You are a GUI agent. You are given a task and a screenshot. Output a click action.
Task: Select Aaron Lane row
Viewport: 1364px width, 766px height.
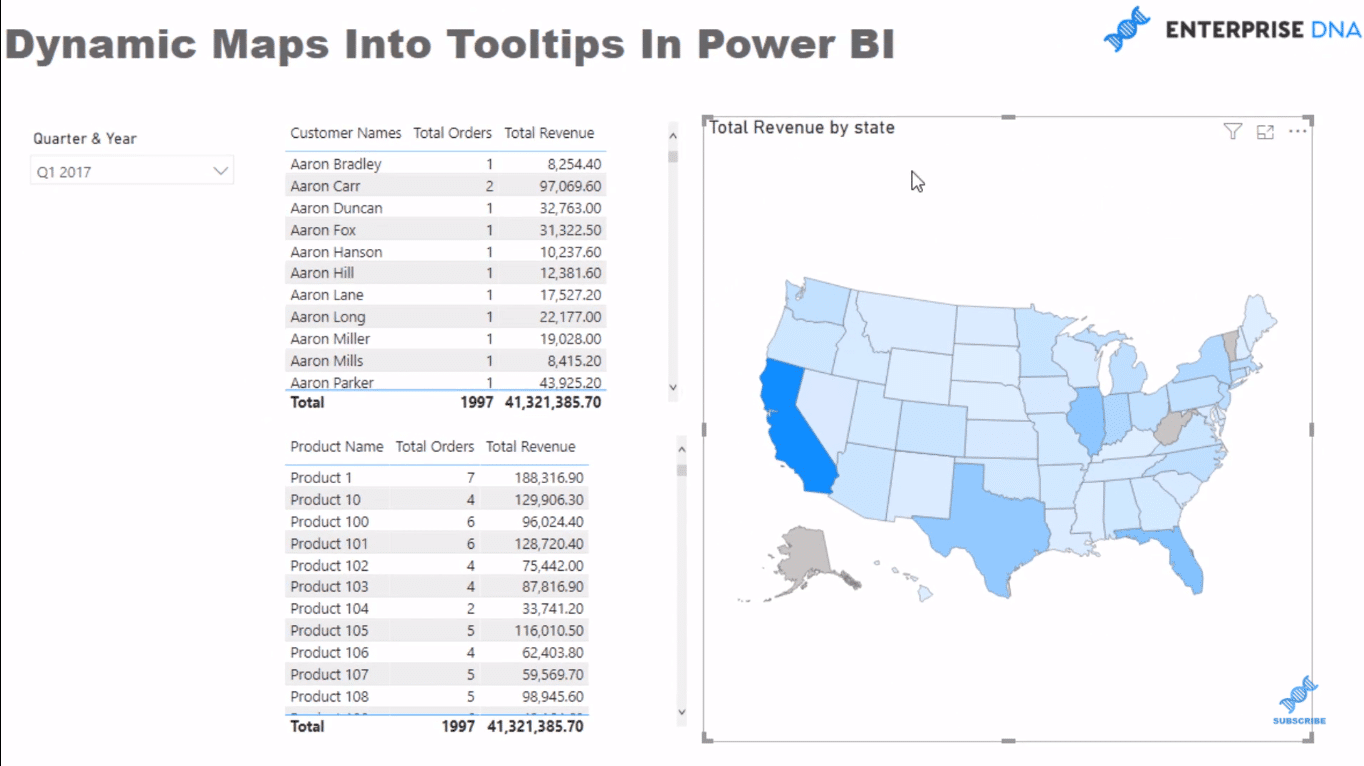pos(446,295)
